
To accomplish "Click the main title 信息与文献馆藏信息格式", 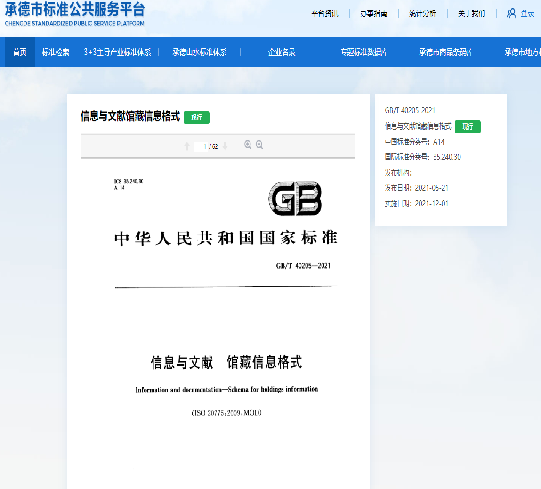I will [130, 116].
